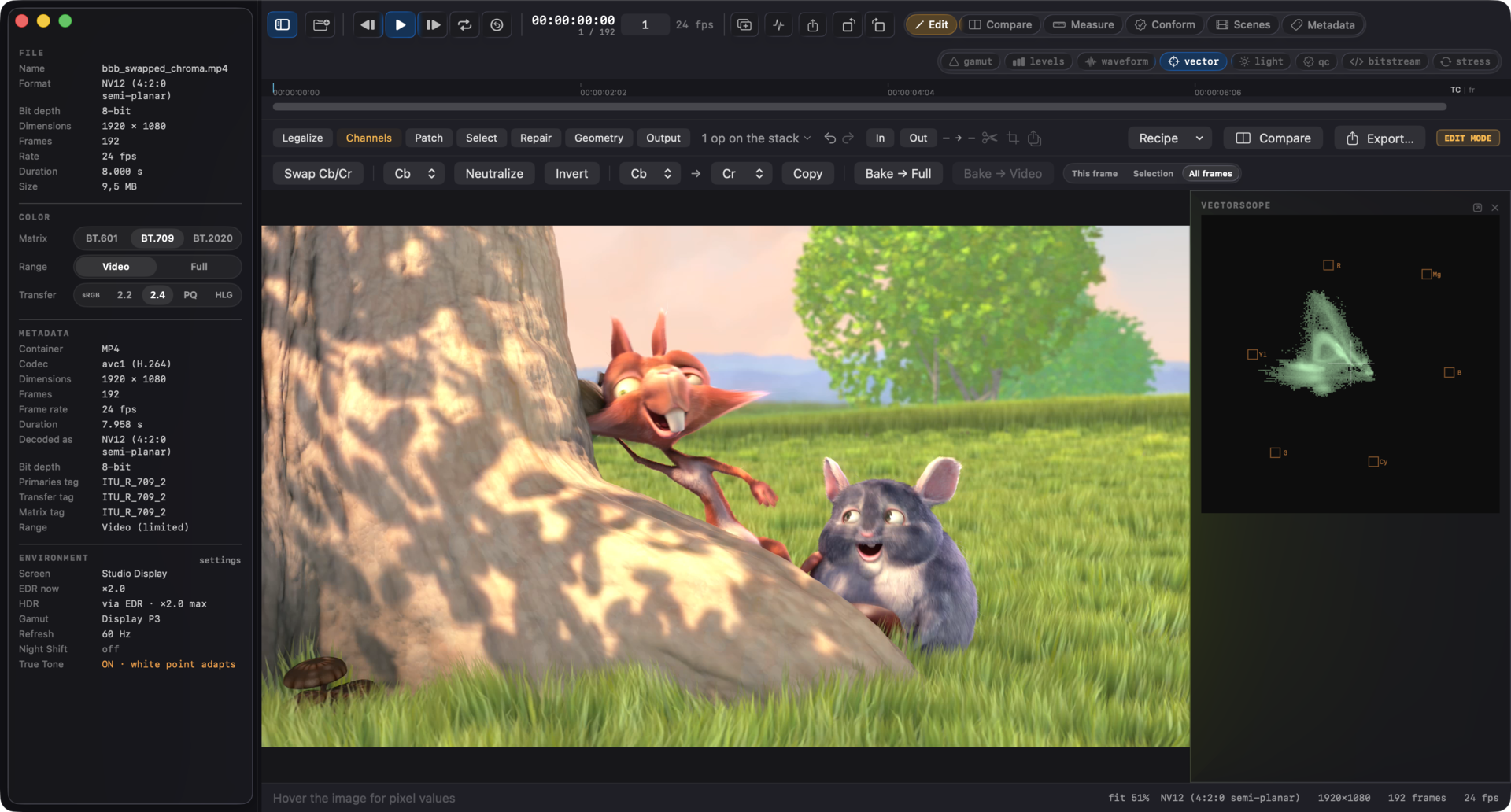Click the open file folder icon
The width and height of the screenshot is (1511, 812).
tap(321, 24)
